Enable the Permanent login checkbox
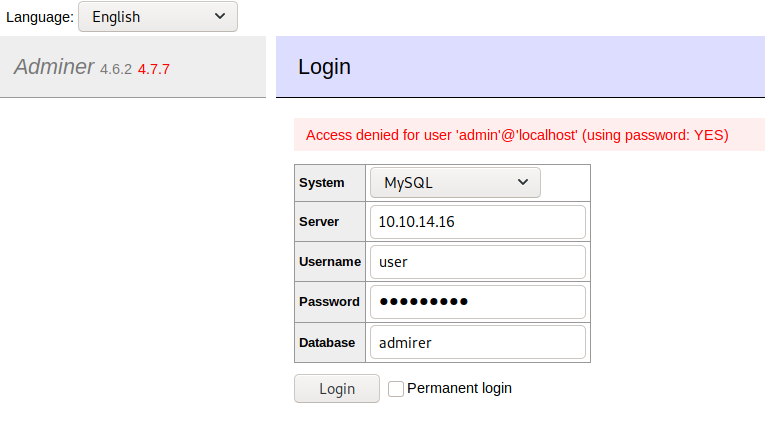 (396, 389)
